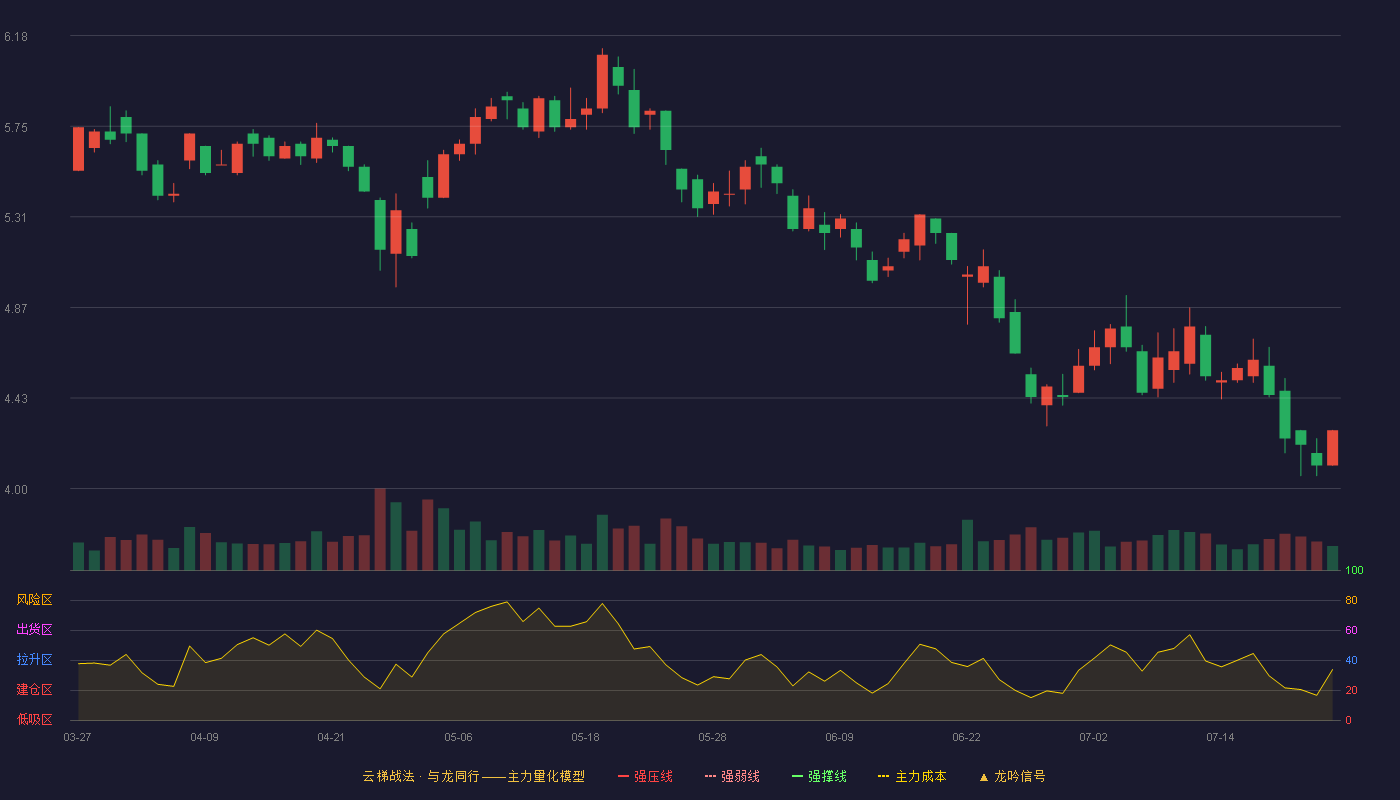The width and height of the screenshot is (1400, 800).
Task: Click the tallest red volume bar
Action: pyautogui.click(x=380, y=529)
